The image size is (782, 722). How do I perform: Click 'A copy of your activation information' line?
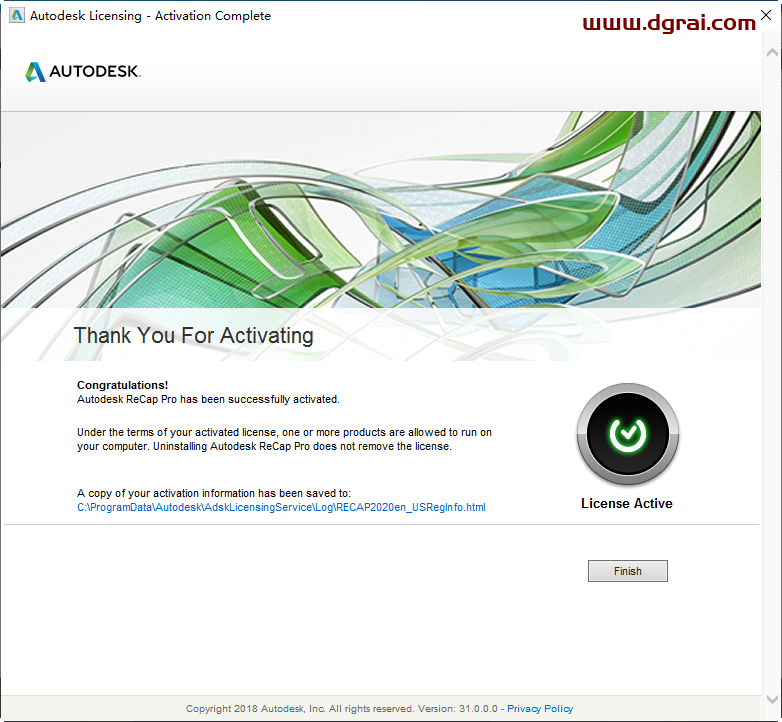(214, 493)
